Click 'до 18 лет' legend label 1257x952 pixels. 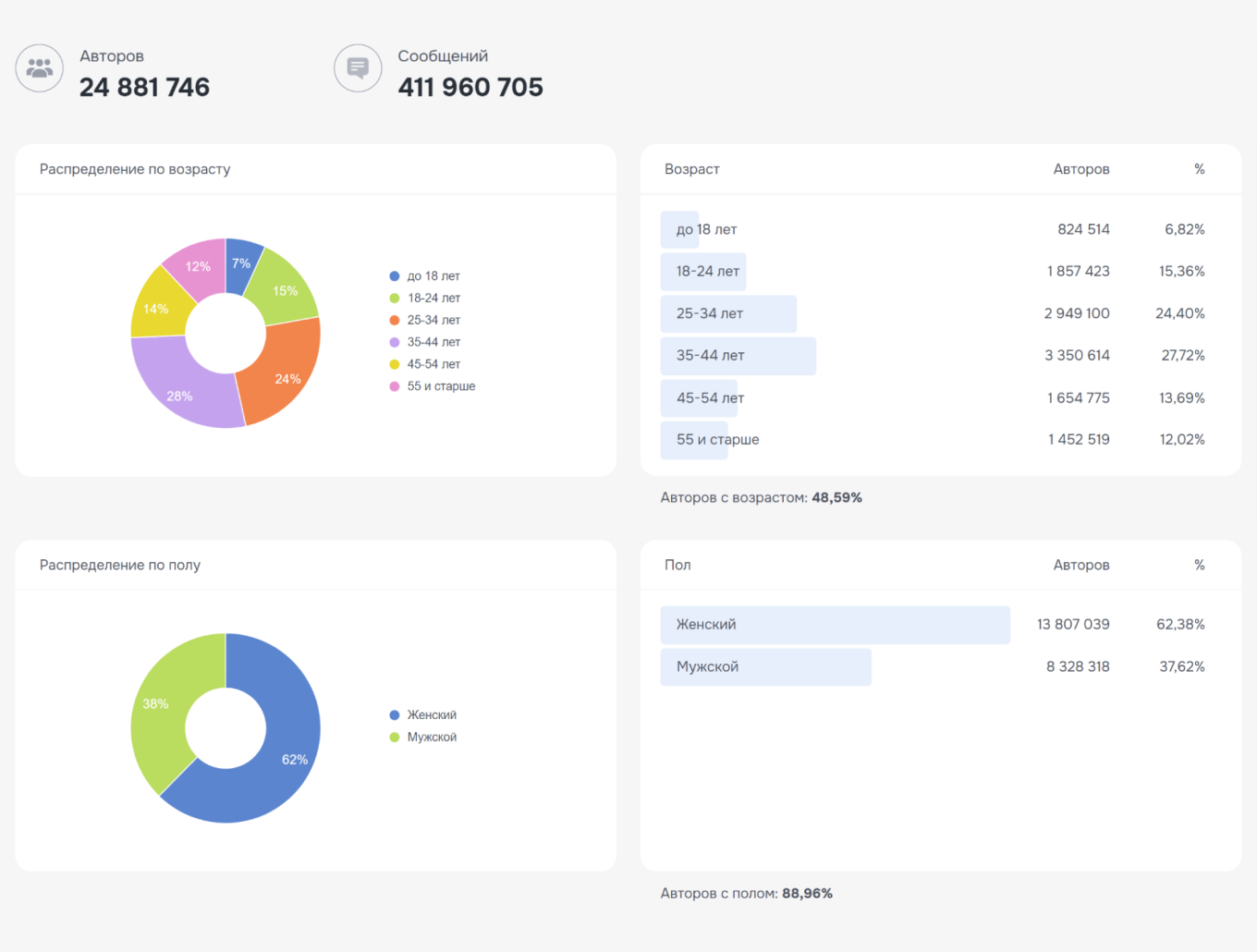pos(433,276)
